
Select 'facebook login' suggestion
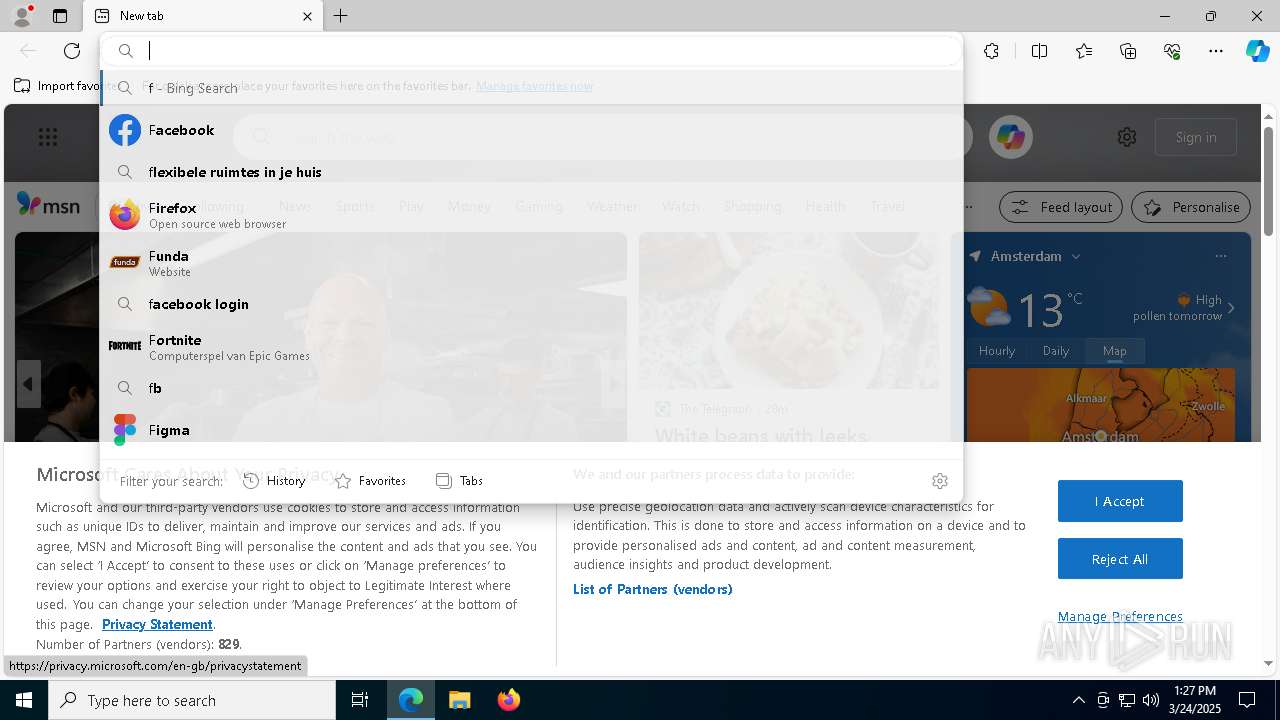click(531, 304)
